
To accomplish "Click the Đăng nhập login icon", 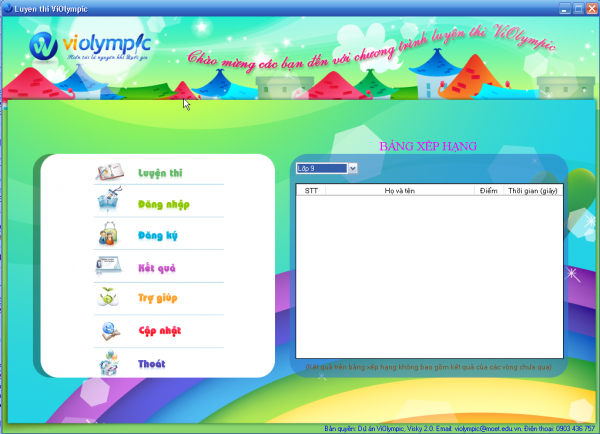I will click(x=110, y=199).
